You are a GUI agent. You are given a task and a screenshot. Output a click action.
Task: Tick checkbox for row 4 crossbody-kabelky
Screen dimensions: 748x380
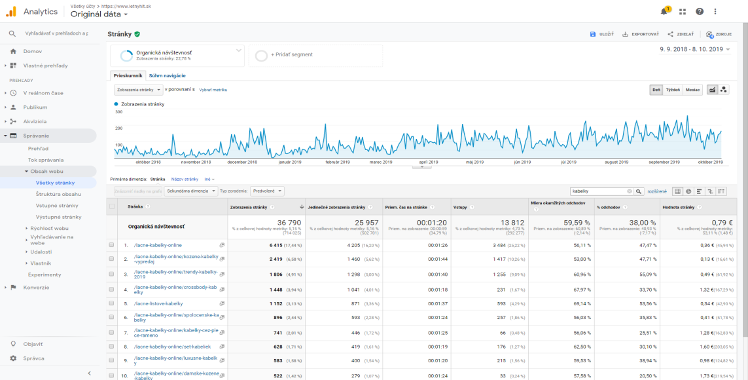(112, 289)
